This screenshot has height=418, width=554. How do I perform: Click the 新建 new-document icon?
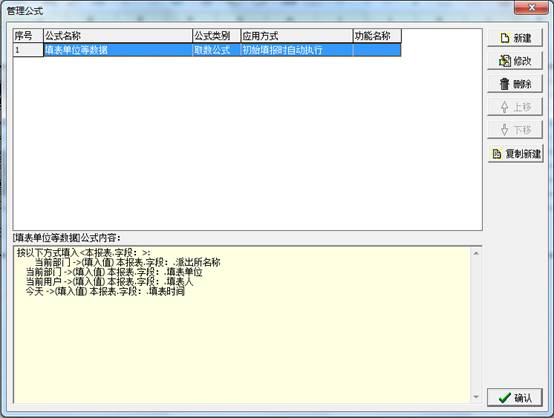point(505,38)
